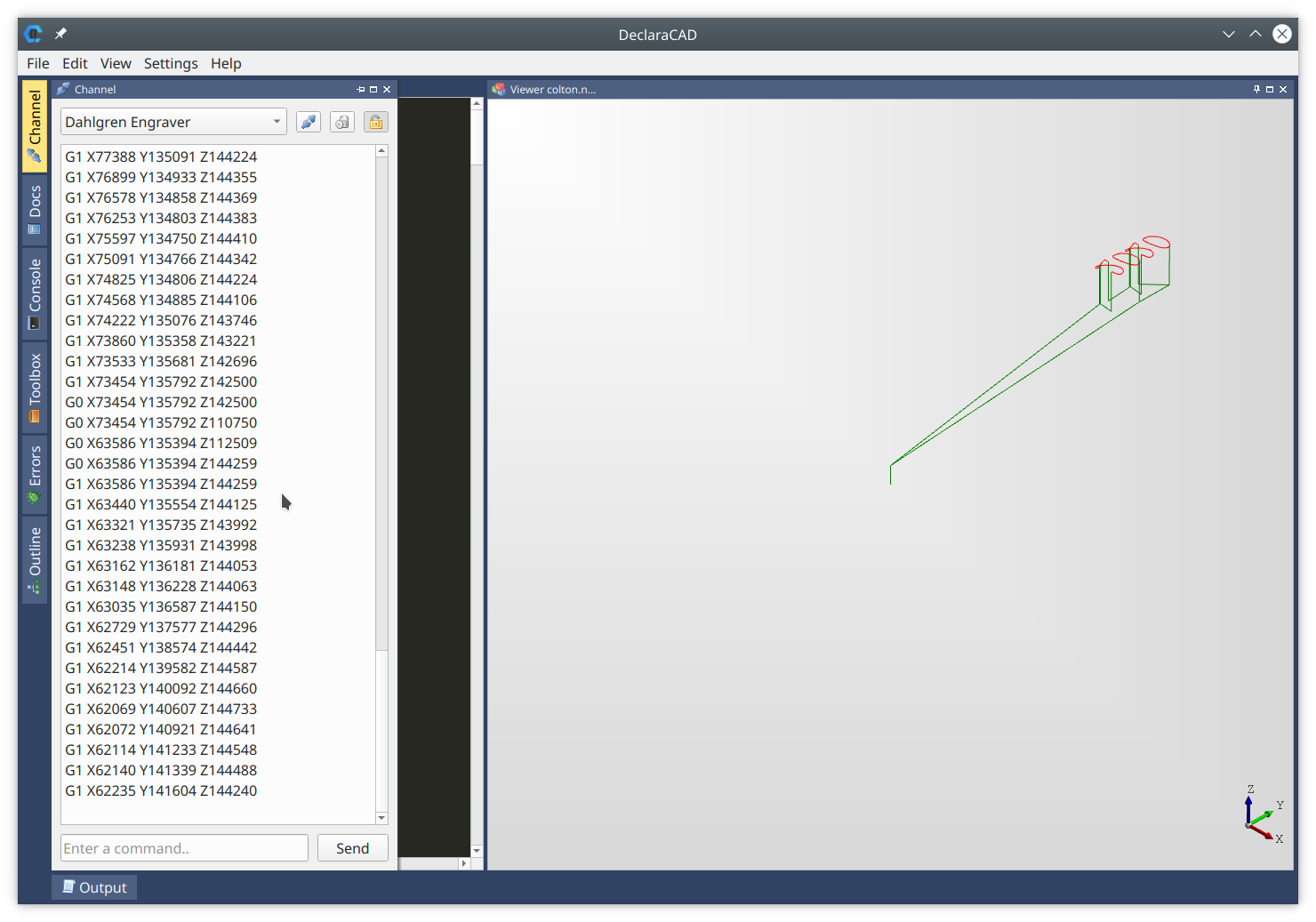The width and height of the screenshot is (1316, 922).
Task: Focus the Enter a command input field
Action: (184, 848)
